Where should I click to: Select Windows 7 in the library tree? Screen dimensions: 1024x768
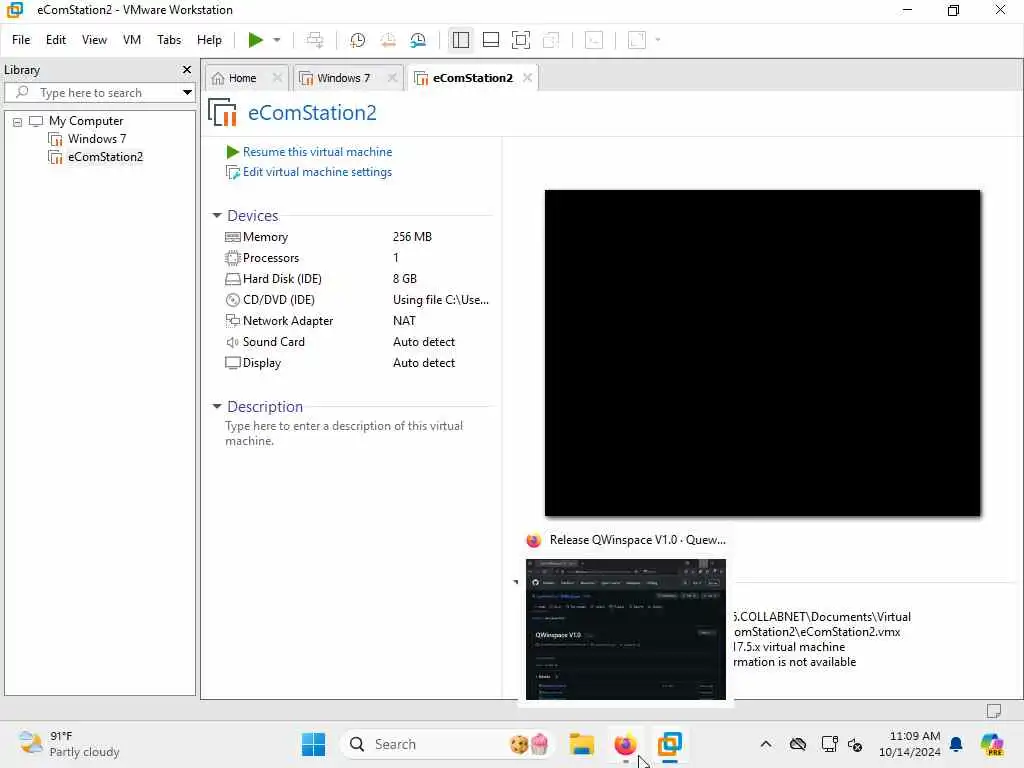(97, 138)
